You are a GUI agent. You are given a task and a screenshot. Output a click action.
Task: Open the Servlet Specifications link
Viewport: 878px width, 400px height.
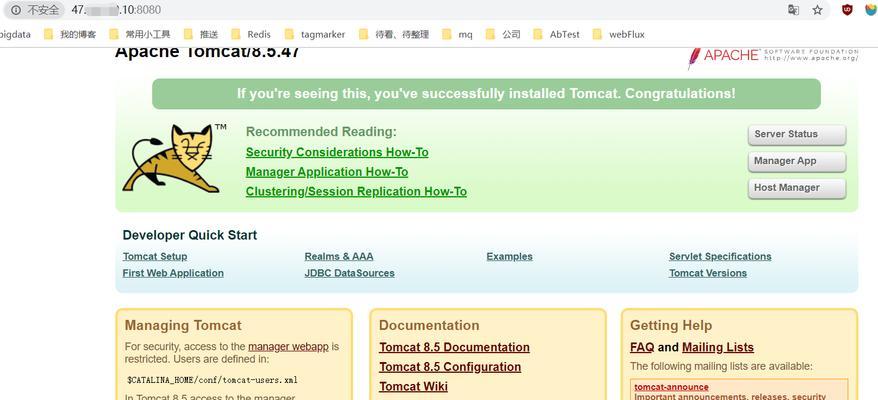(720, 257)
